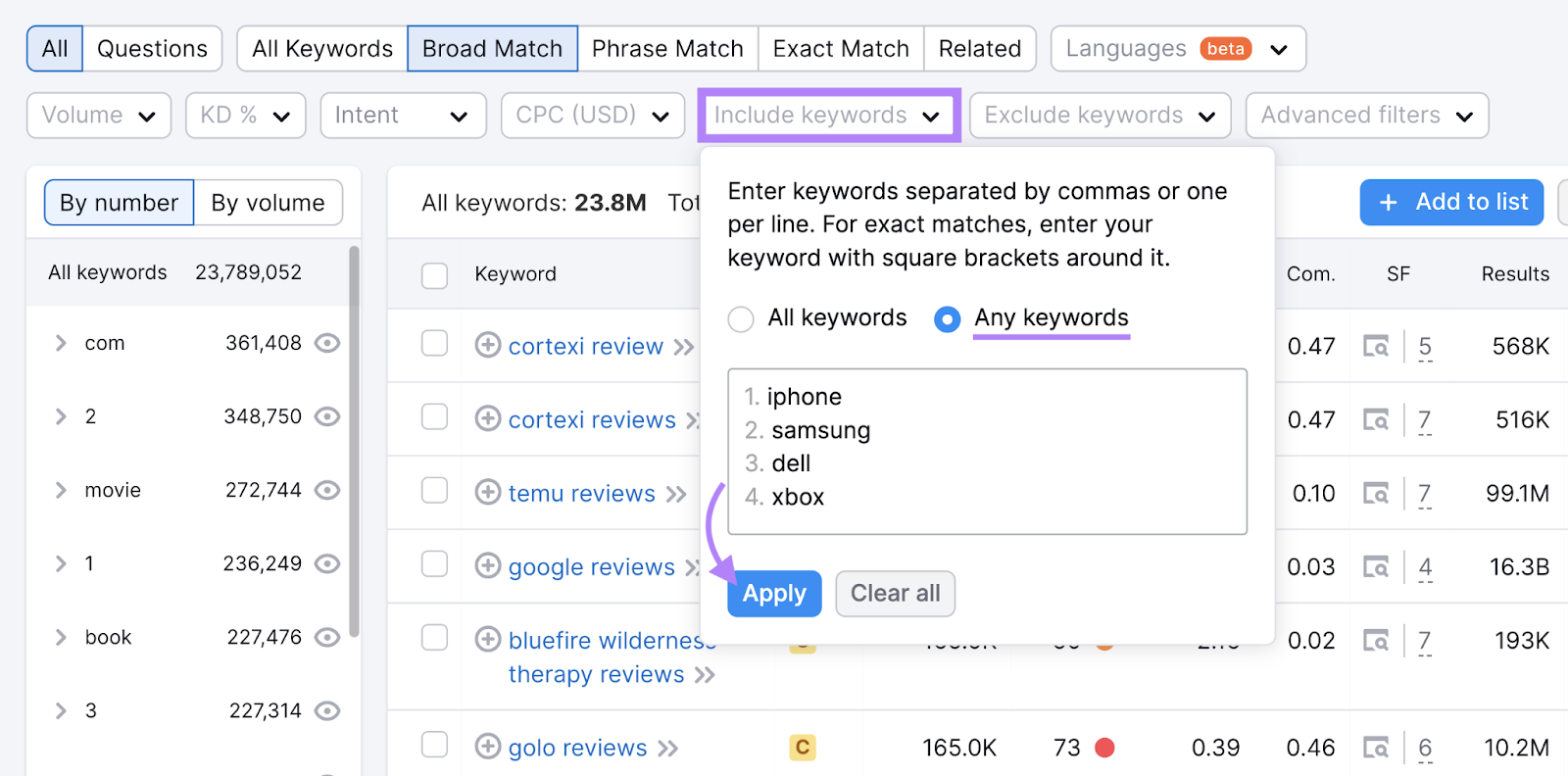This screenshot has height=776, width=1568.
Task: Click the plus icon beside temu reviews
Action: [487, 493]
